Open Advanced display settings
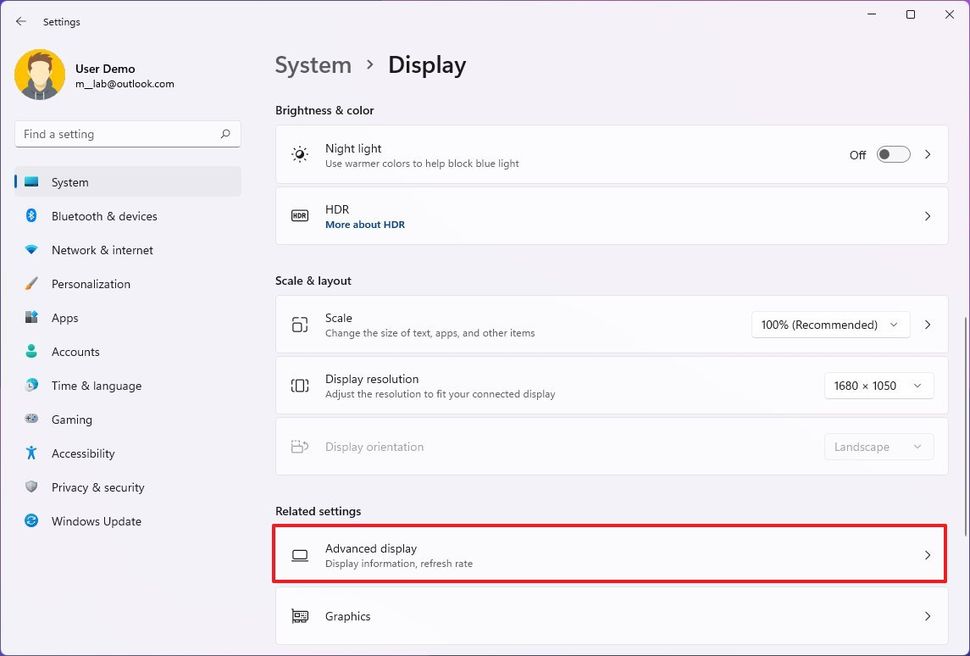This screenshot has height=656, width=970. click(610, 555)
